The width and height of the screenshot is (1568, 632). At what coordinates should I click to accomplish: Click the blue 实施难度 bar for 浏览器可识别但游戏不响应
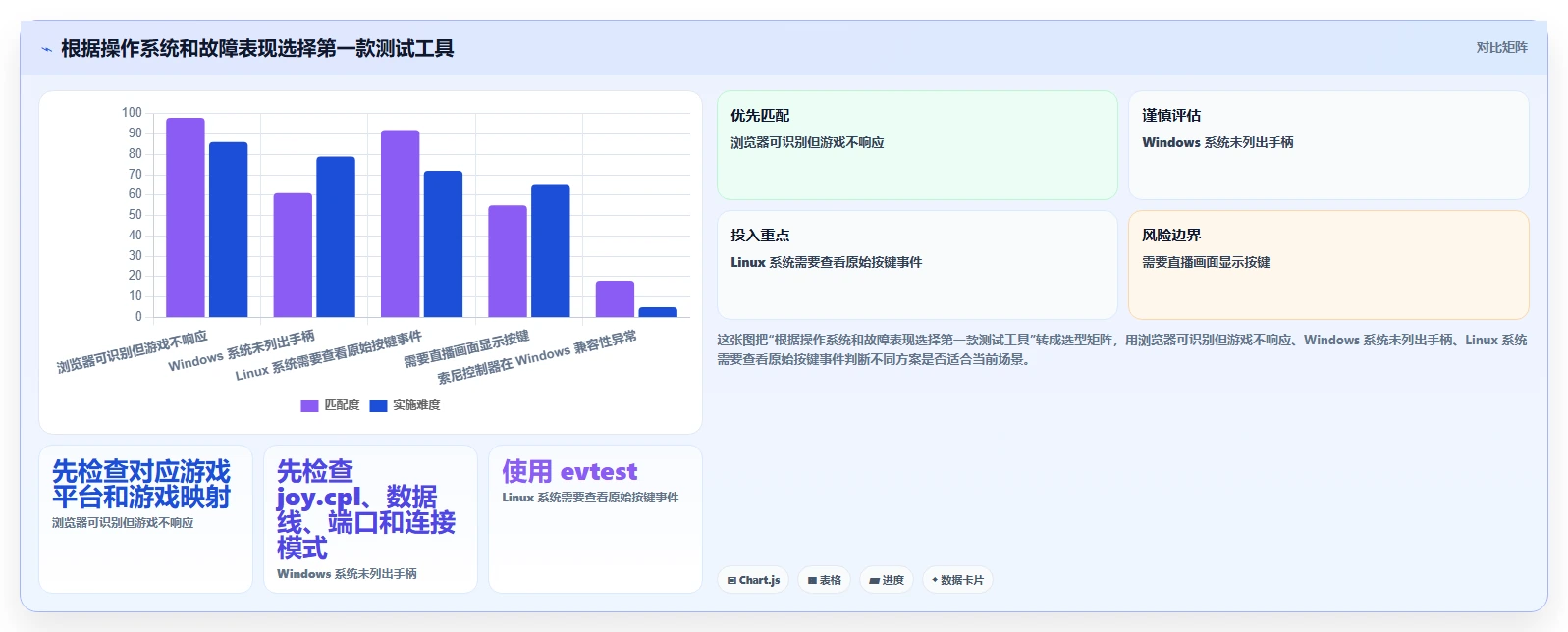click(x=228, y=230)
